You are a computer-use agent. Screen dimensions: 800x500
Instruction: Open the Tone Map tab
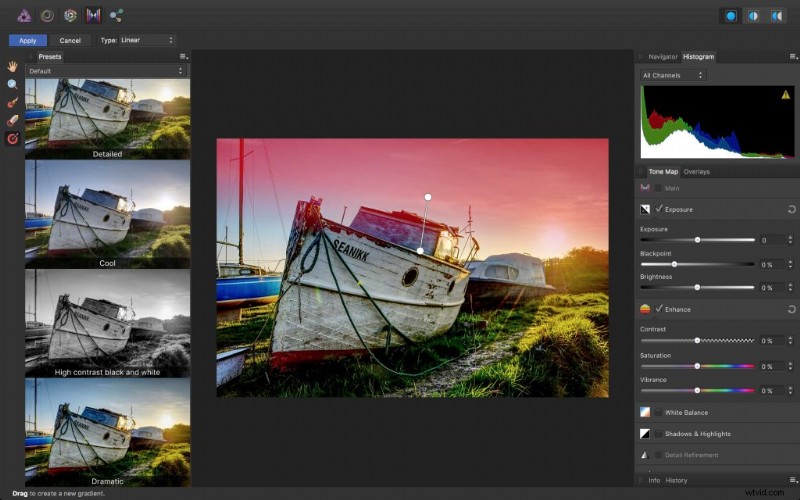point(663,171)
